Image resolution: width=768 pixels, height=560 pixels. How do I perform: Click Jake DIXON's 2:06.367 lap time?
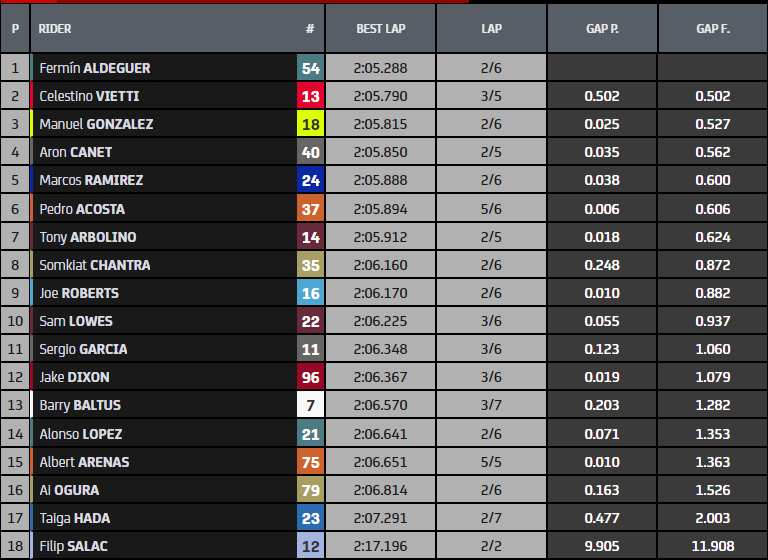point(380,378)
